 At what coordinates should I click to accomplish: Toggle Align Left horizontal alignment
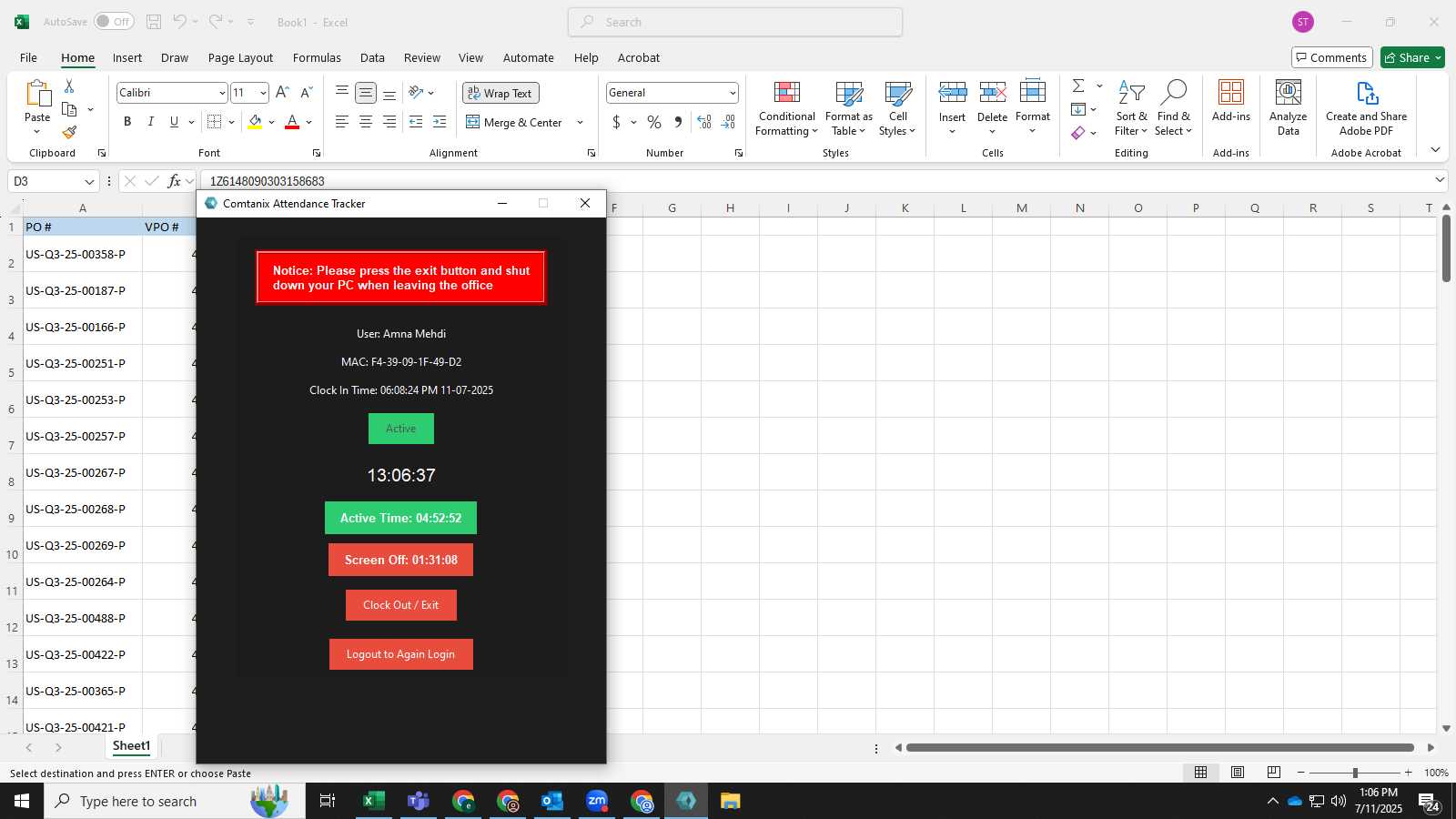tap(342, 122)
